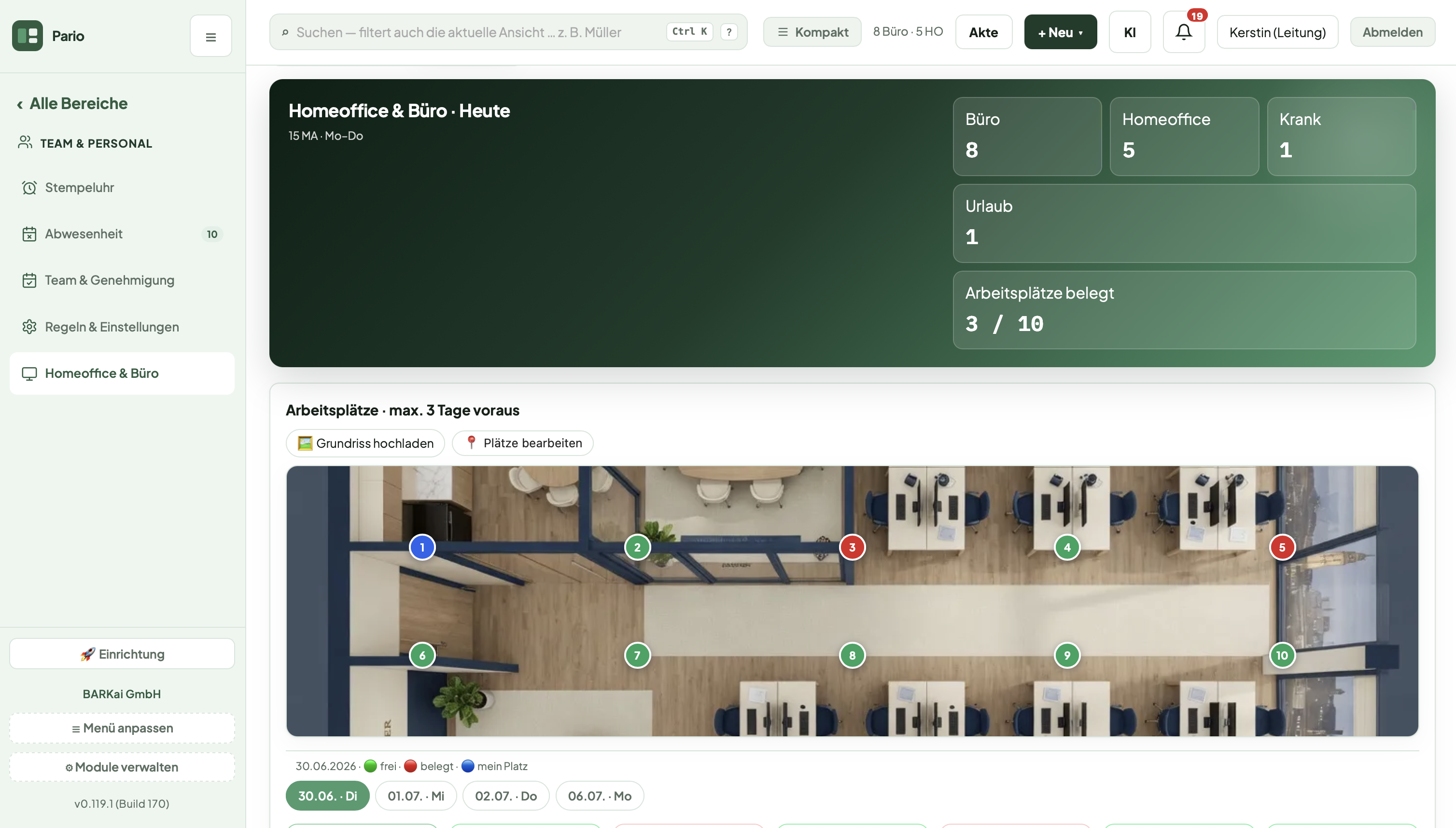Open Einrichtung setup button

coord(122,654)
